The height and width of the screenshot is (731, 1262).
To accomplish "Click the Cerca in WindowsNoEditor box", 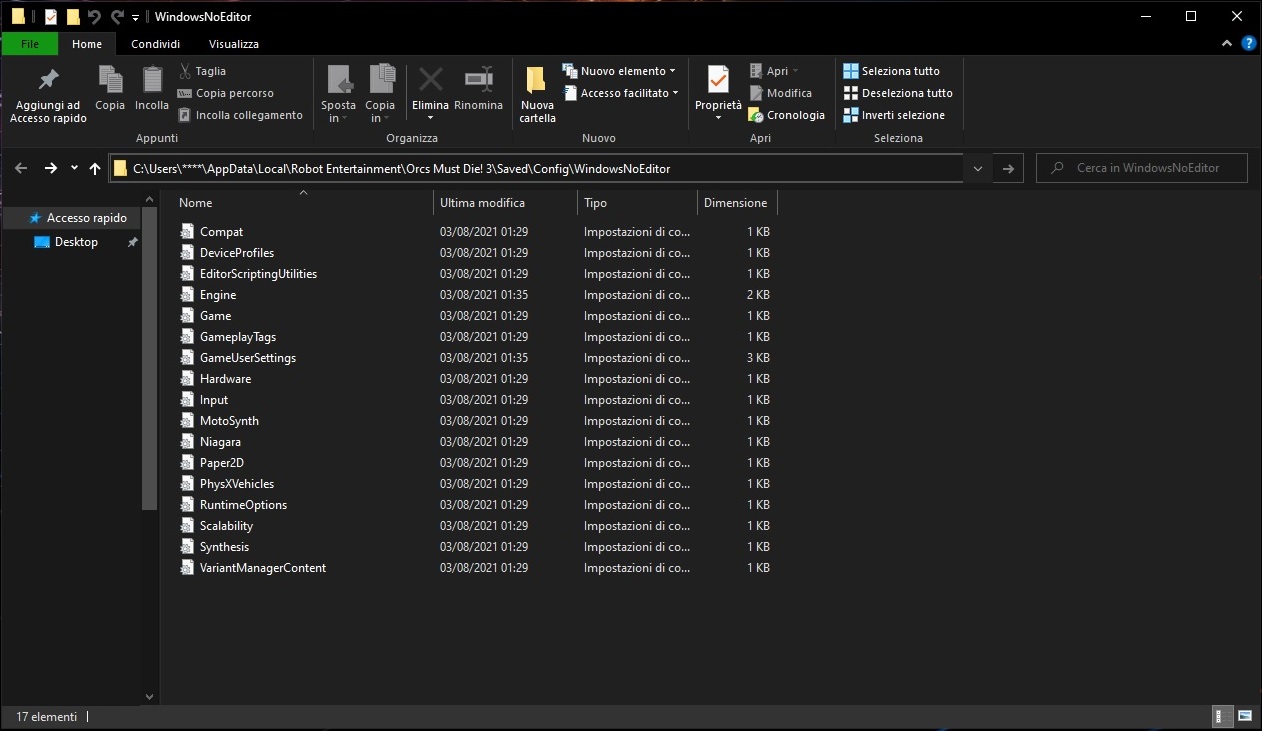I will pos(1141,168).
